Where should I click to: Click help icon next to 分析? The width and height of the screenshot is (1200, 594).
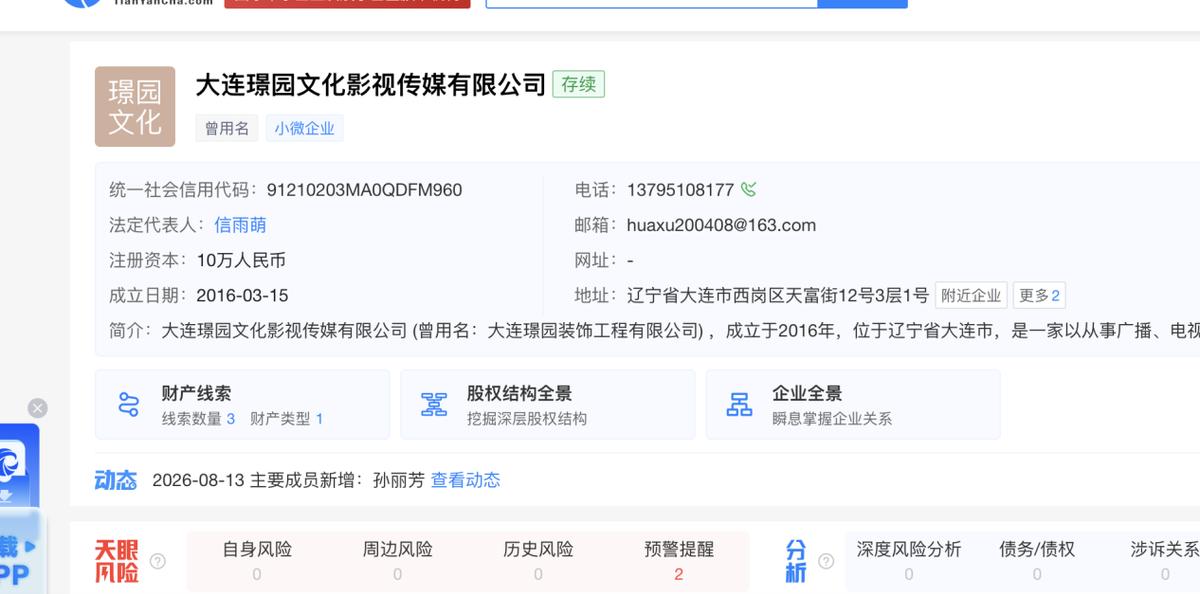tap(826, 561)
